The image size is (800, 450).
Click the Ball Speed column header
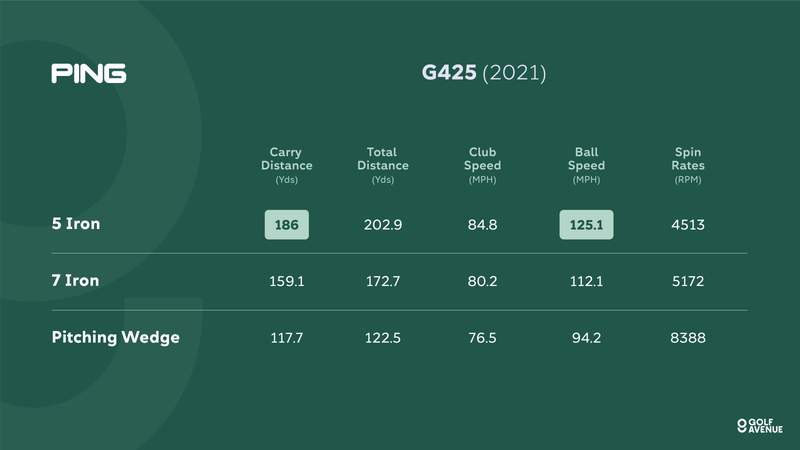click(x=586, y=165)
